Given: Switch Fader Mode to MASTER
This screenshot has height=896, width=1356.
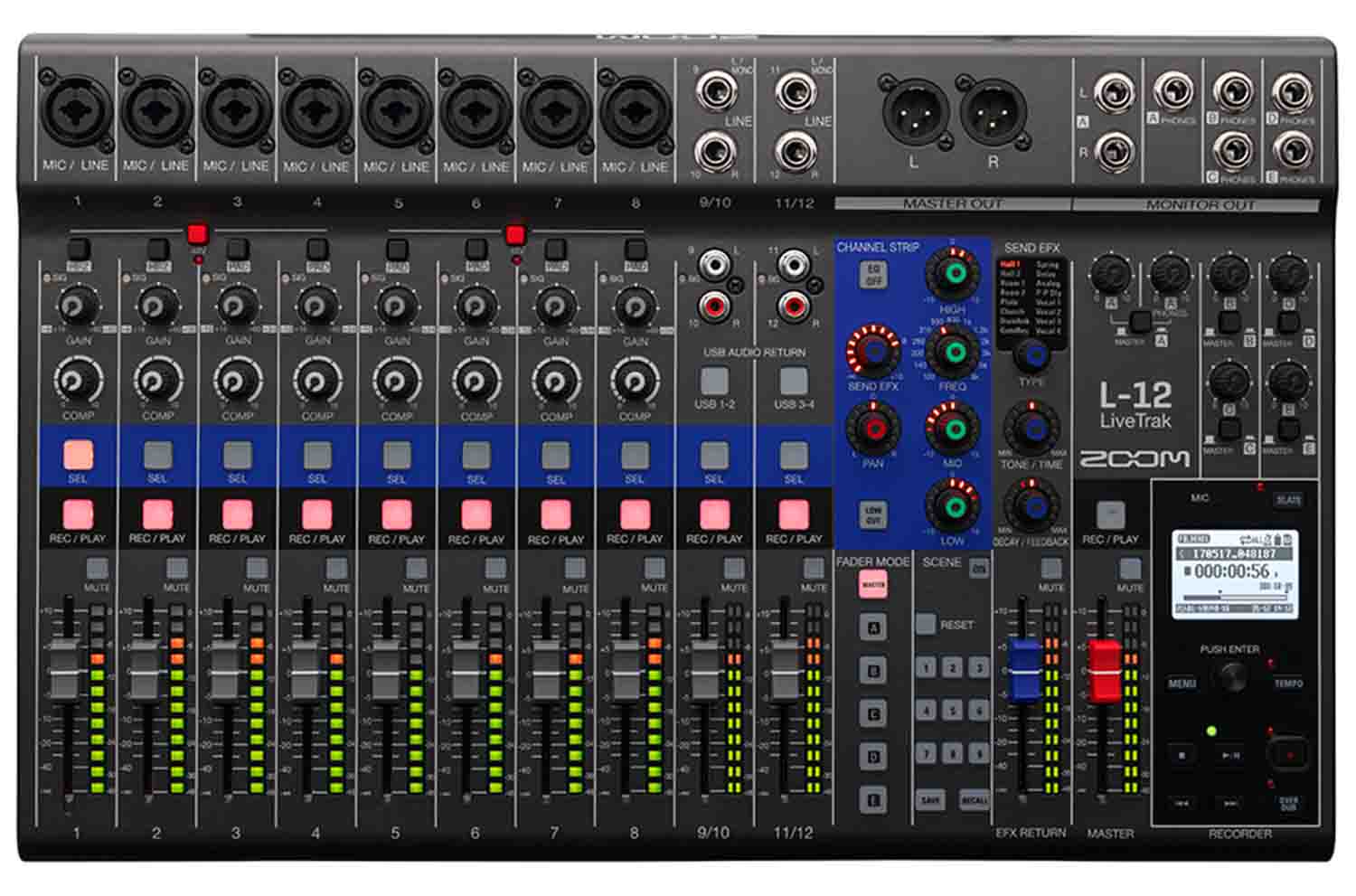Looking at the screenshot, I should 873,585.
